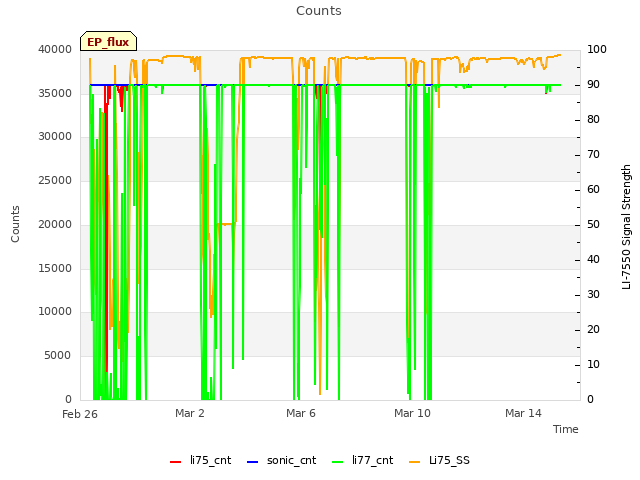Viewport: 640px width, 480px height.
Task: Click the 60 right axis label
Action: (593, 189)
